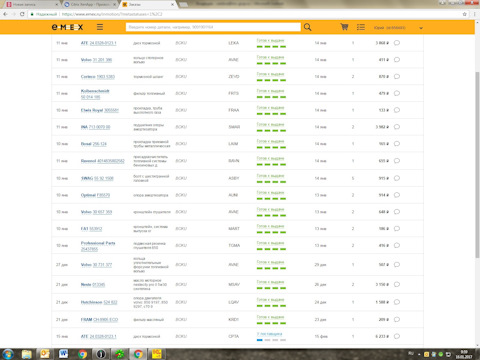
Task: Expand the user account dropdown arrow
Action: click(x=421, y=28)
